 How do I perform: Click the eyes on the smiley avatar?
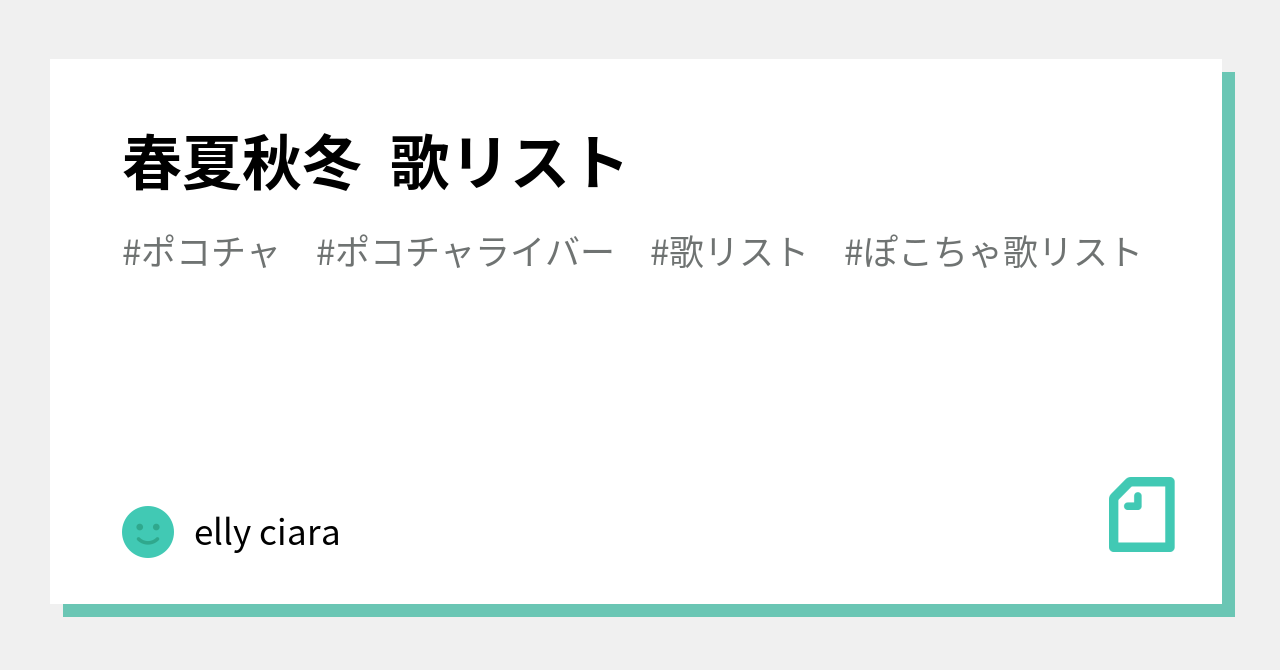pos(148,525)
